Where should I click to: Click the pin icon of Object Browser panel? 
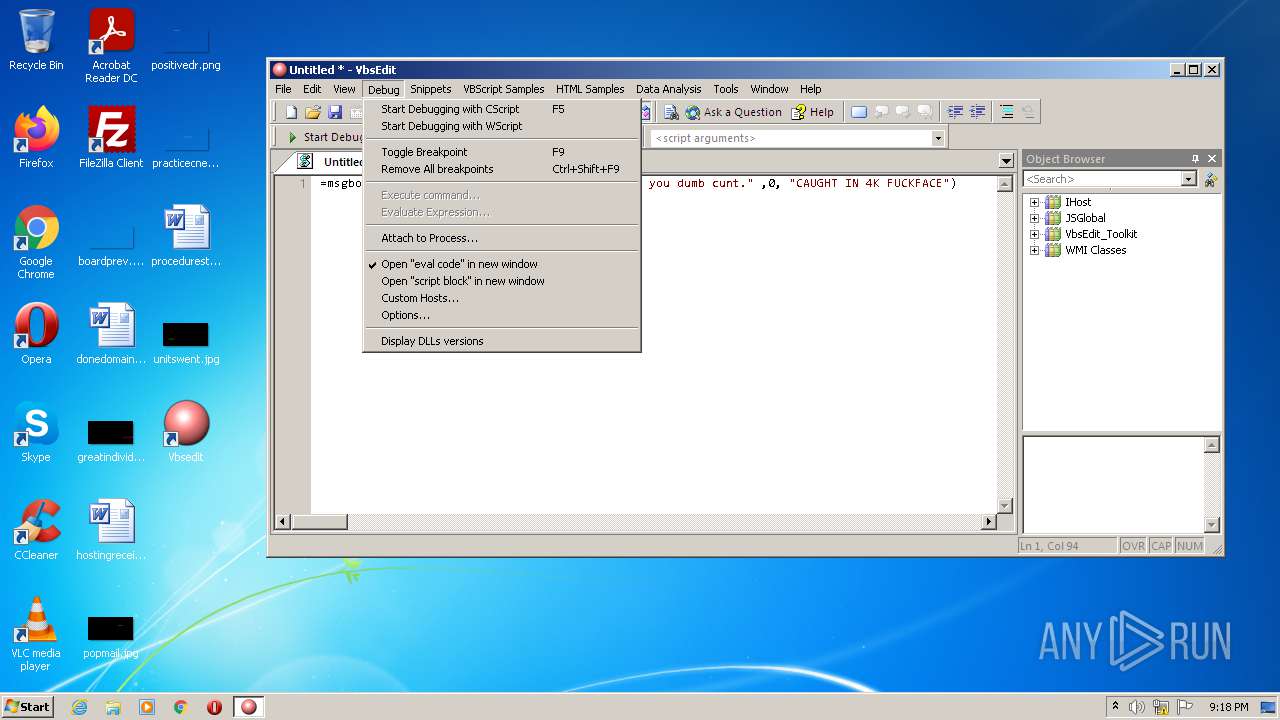[x=1194, y=159]
